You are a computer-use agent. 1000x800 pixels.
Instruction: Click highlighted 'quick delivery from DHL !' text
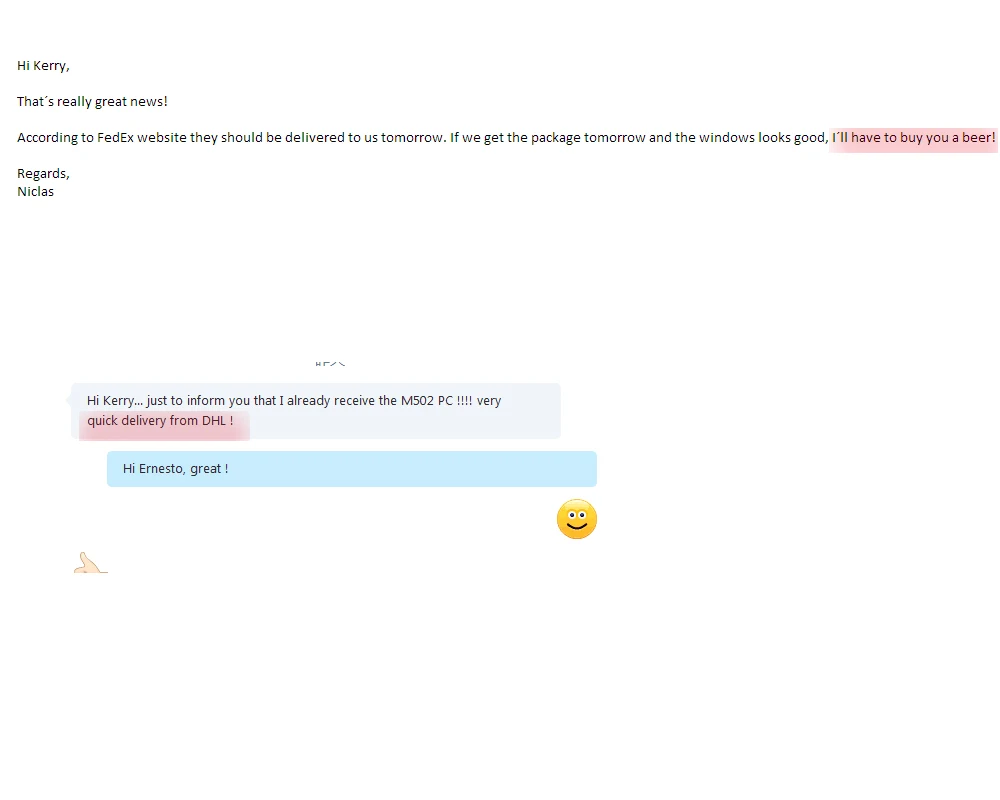click(x=160, y=421)
